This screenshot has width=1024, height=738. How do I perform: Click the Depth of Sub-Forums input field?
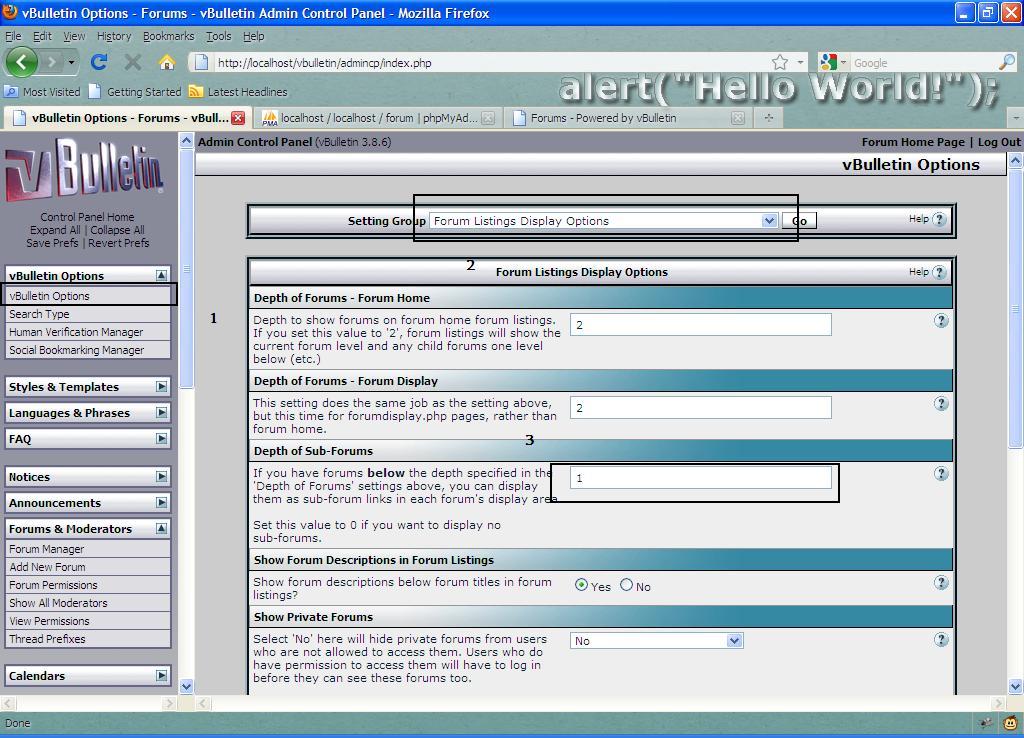pos(701,478)
